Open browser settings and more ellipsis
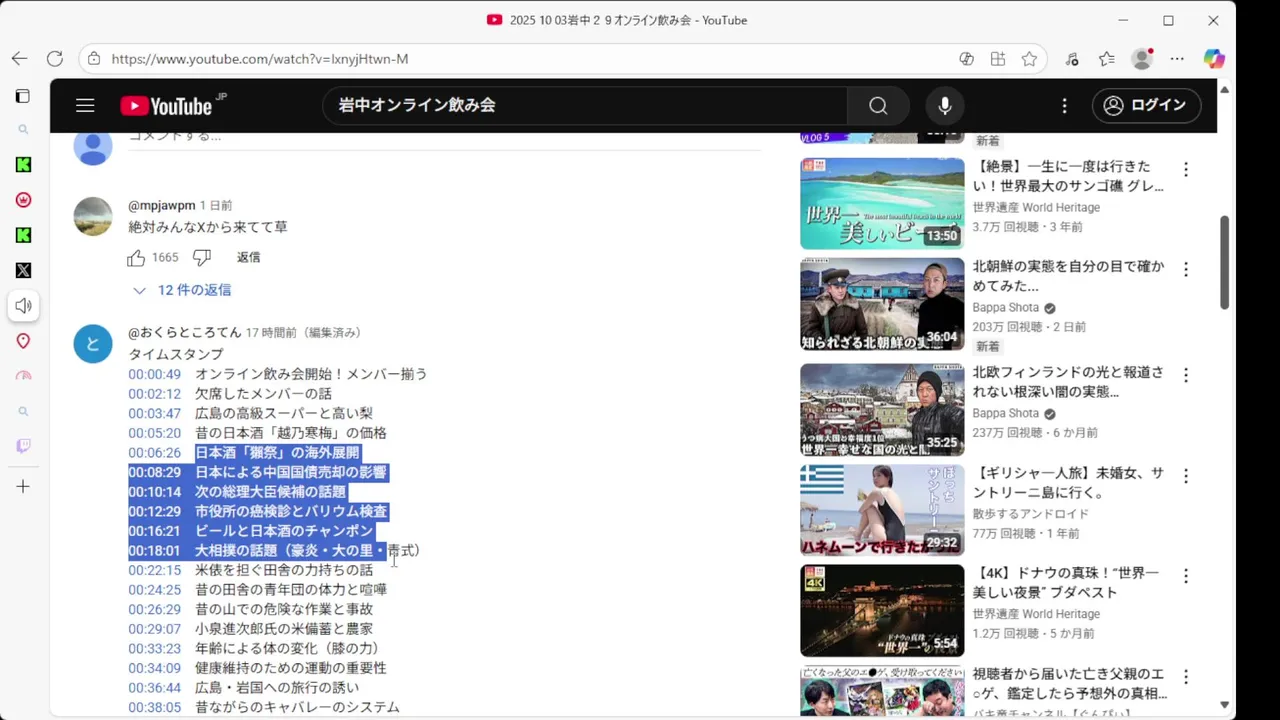 click(x=1177, y=59)
